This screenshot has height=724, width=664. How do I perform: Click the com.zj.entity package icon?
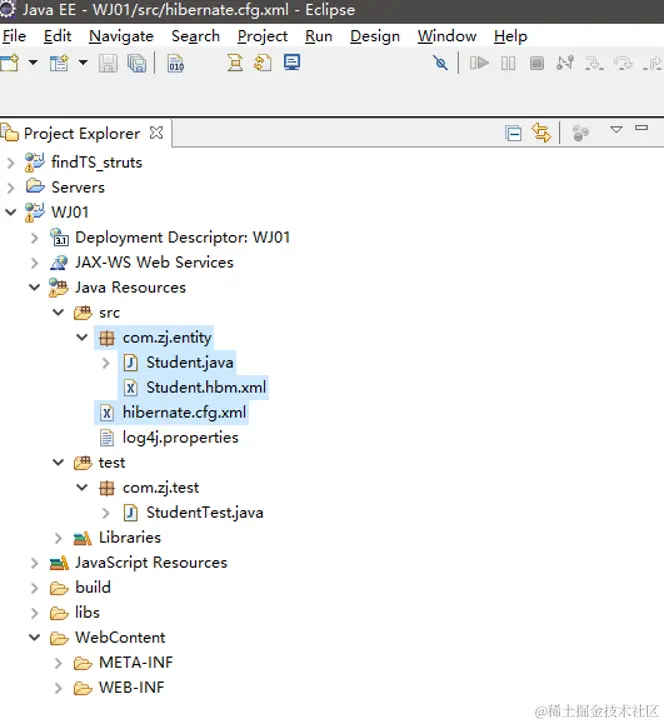[107, 338]
